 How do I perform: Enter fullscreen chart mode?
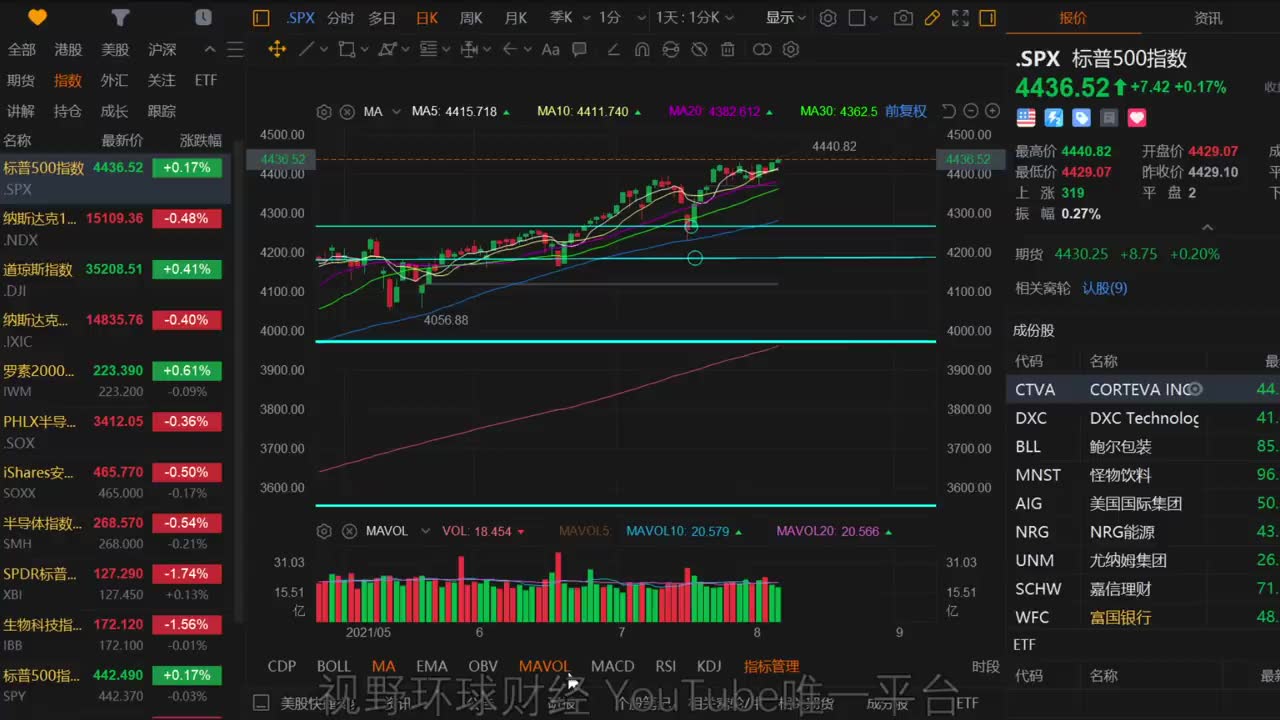click(x=960, y=18)
